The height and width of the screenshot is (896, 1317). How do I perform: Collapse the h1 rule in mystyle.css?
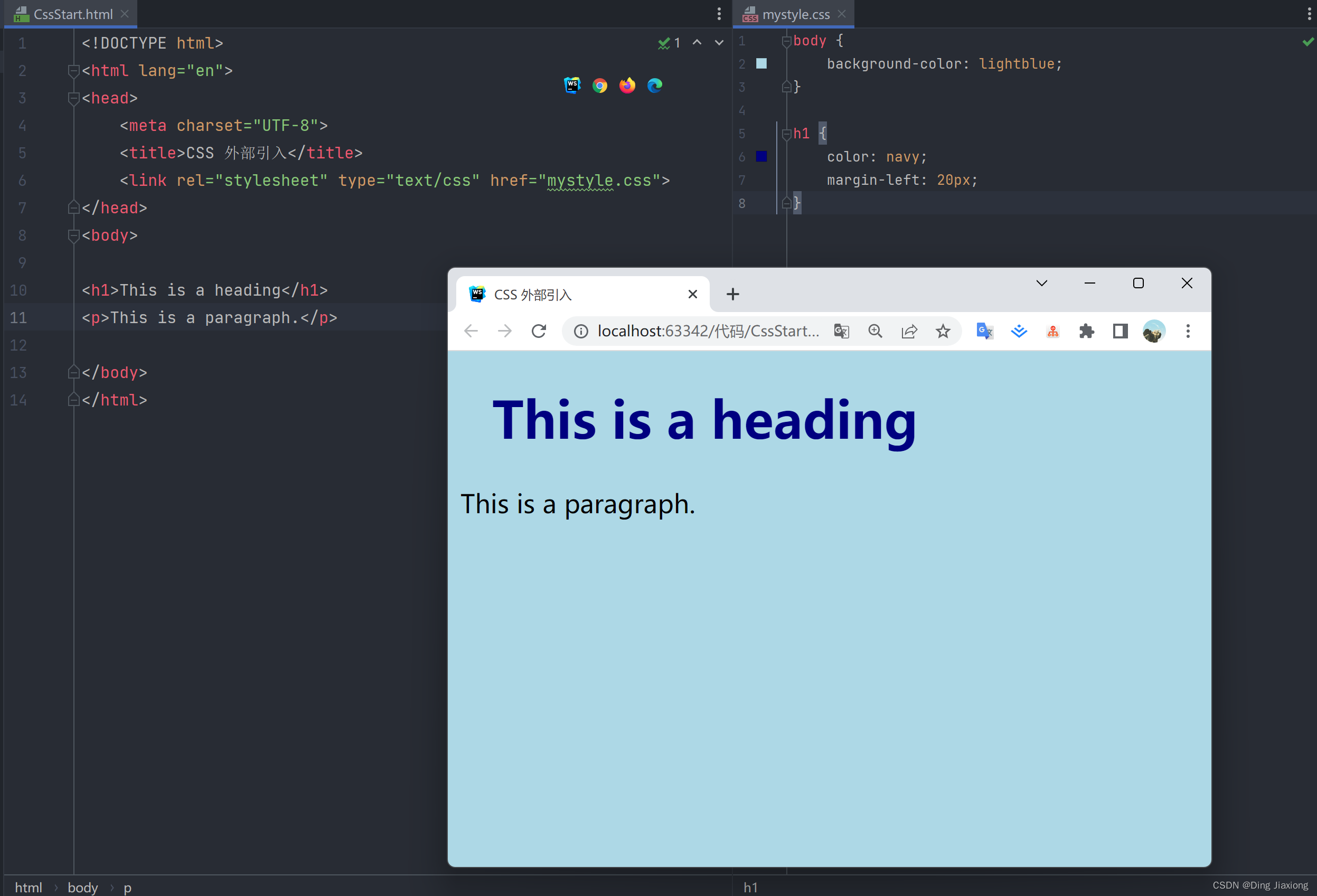(787, 134)
